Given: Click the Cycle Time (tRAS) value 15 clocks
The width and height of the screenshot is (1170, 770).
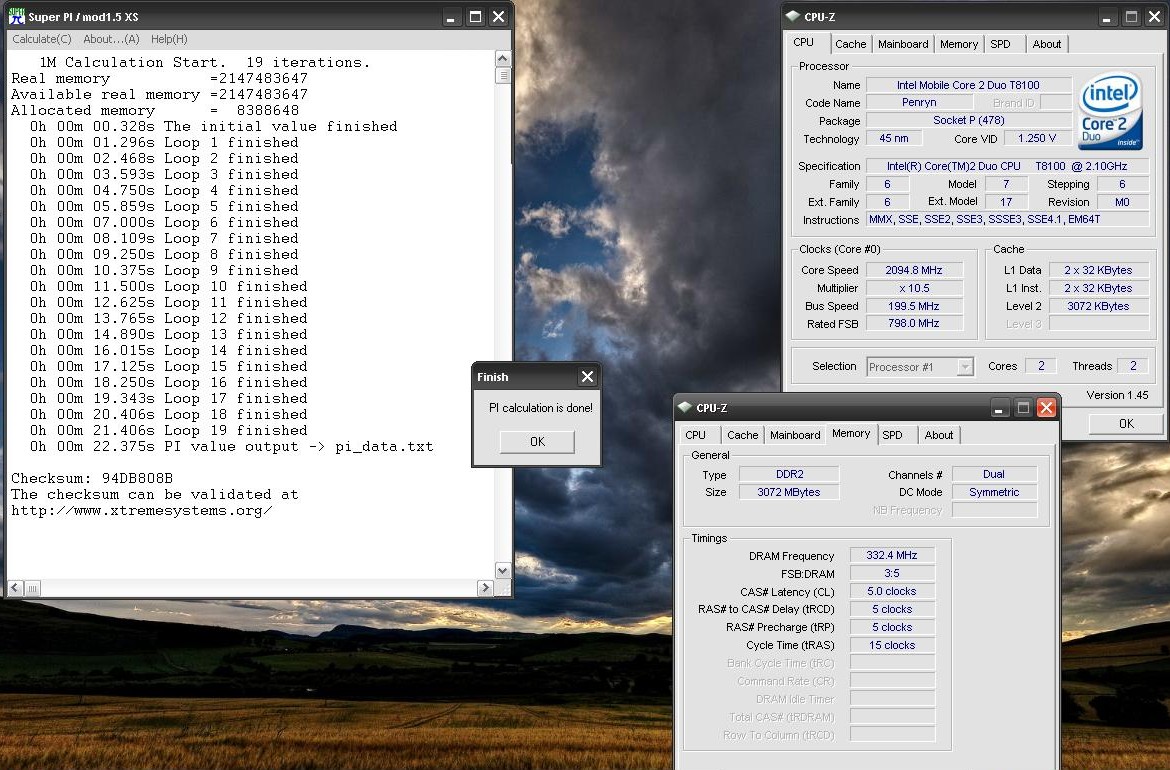Looking at the screenshot, I should (892, 645).
